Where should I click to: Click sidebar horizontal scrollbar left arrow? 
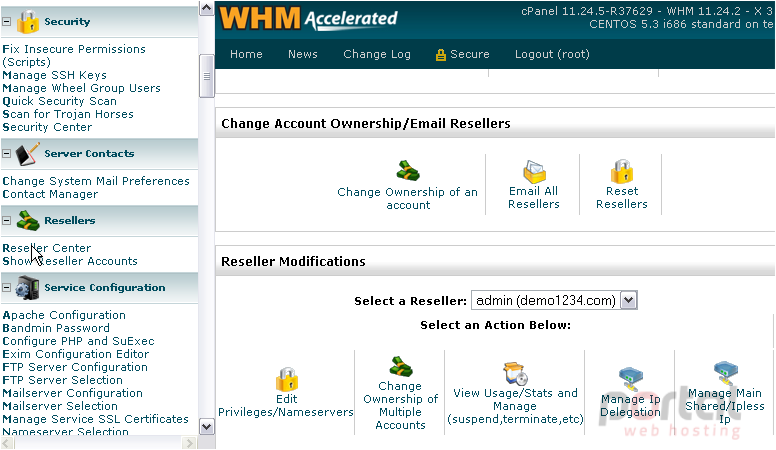pyautogui.click(x=7, y=443)
